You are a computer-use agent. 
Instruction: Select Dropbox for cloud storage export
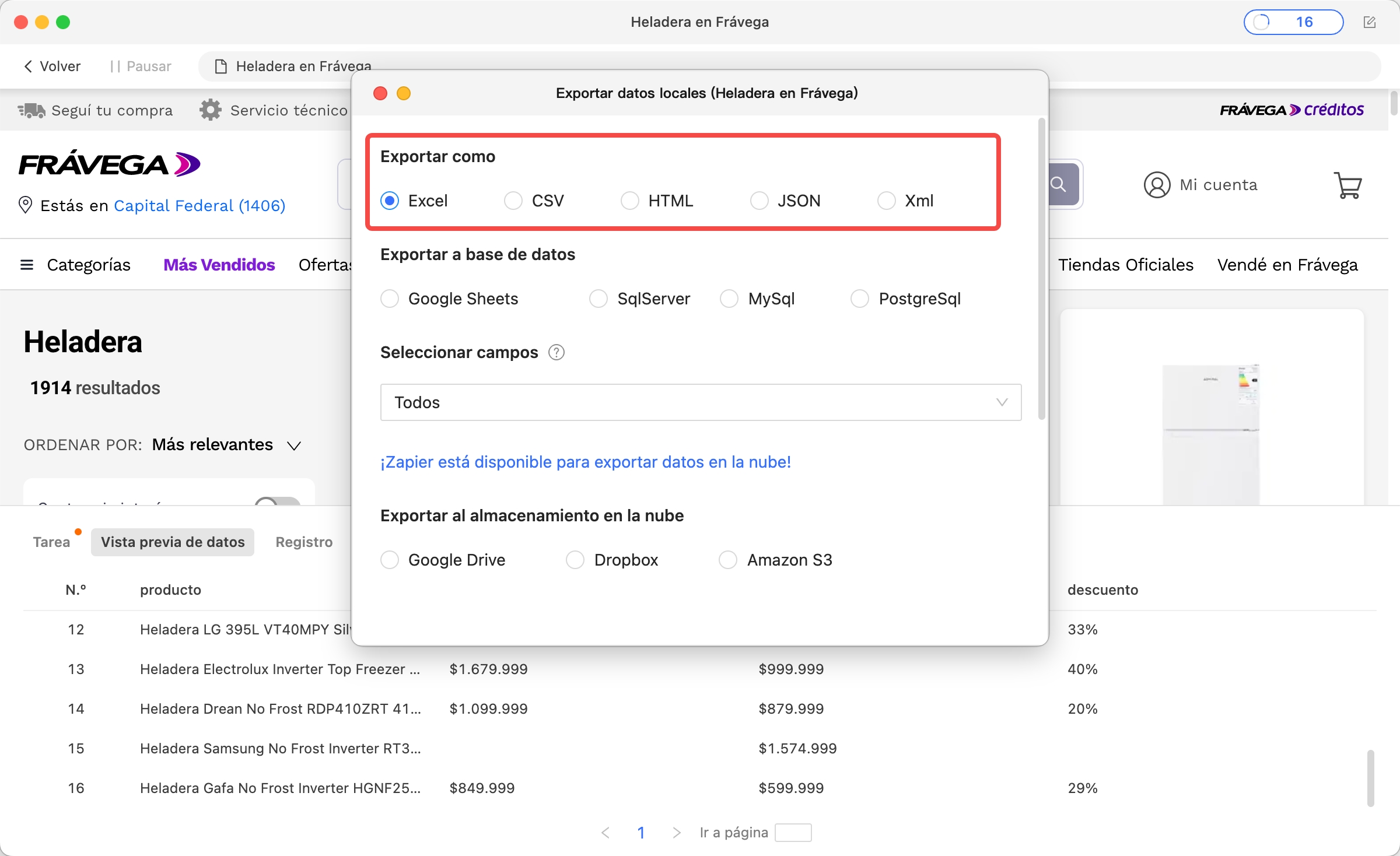tap(575, 559)
